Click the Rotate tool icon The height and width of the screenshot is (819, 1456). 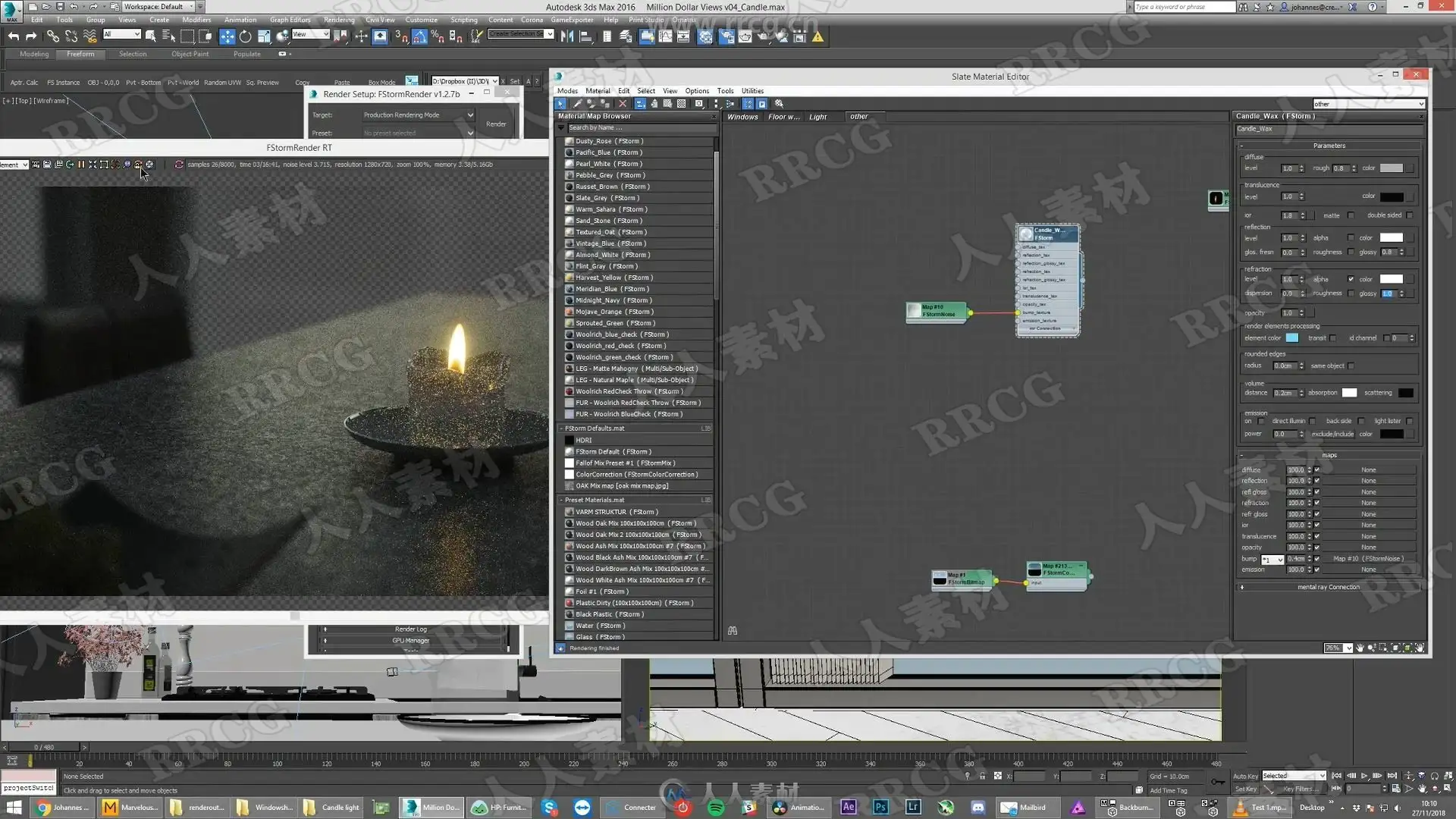click(x=245, y=36)
